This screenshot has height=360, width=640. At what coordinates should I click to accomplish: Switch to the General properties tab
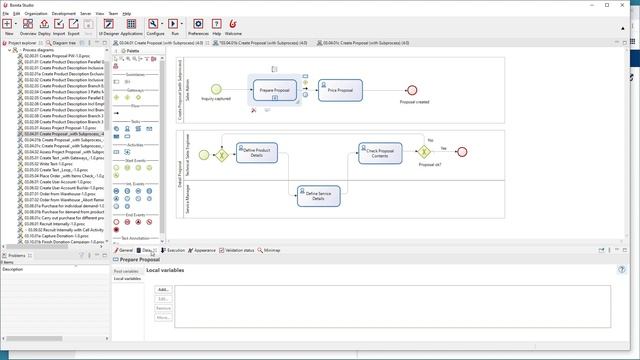[123, 250]
